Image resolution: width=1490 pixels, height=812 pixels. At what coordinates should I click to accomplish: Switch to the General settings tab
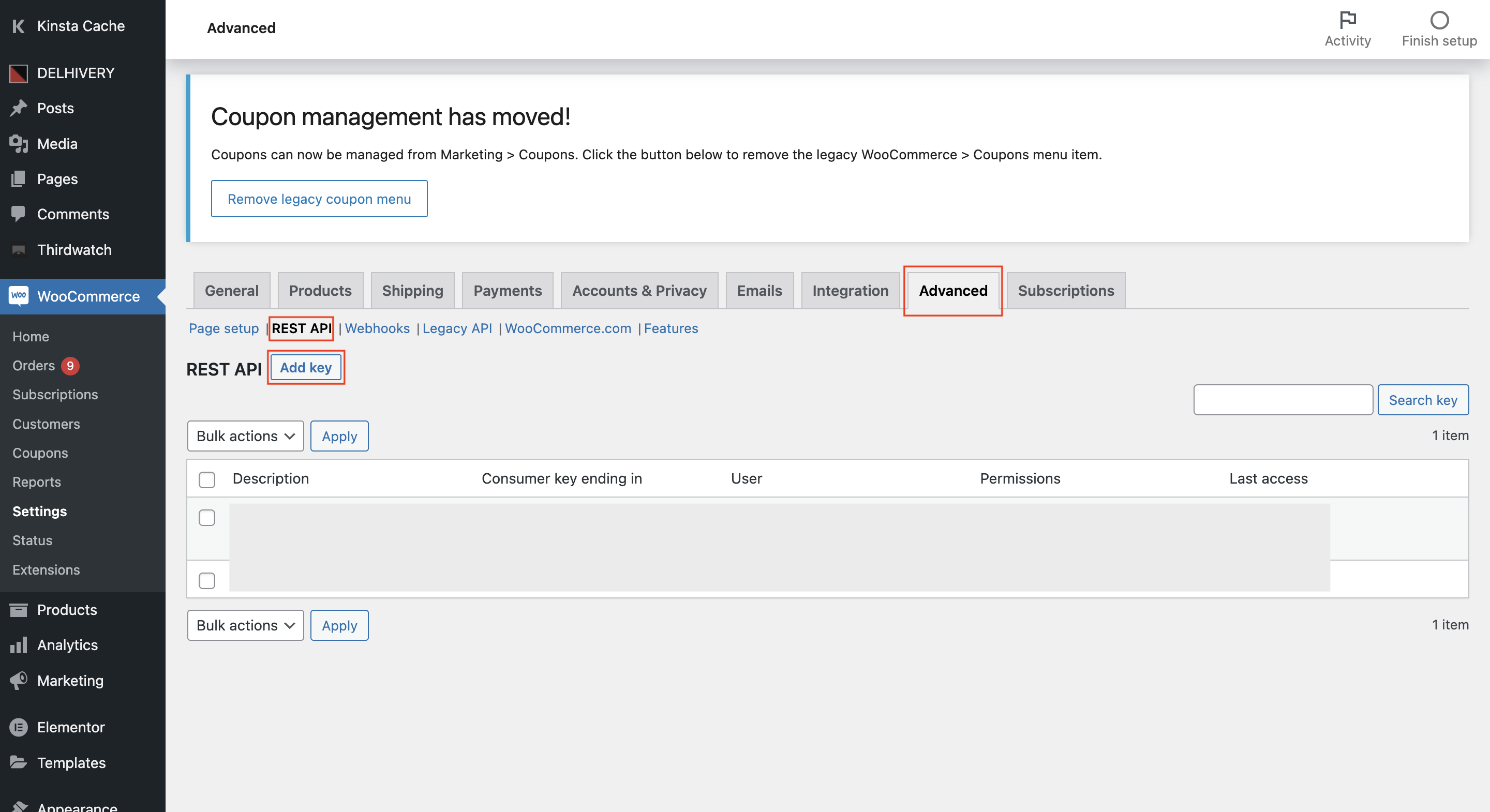point(232,290)
